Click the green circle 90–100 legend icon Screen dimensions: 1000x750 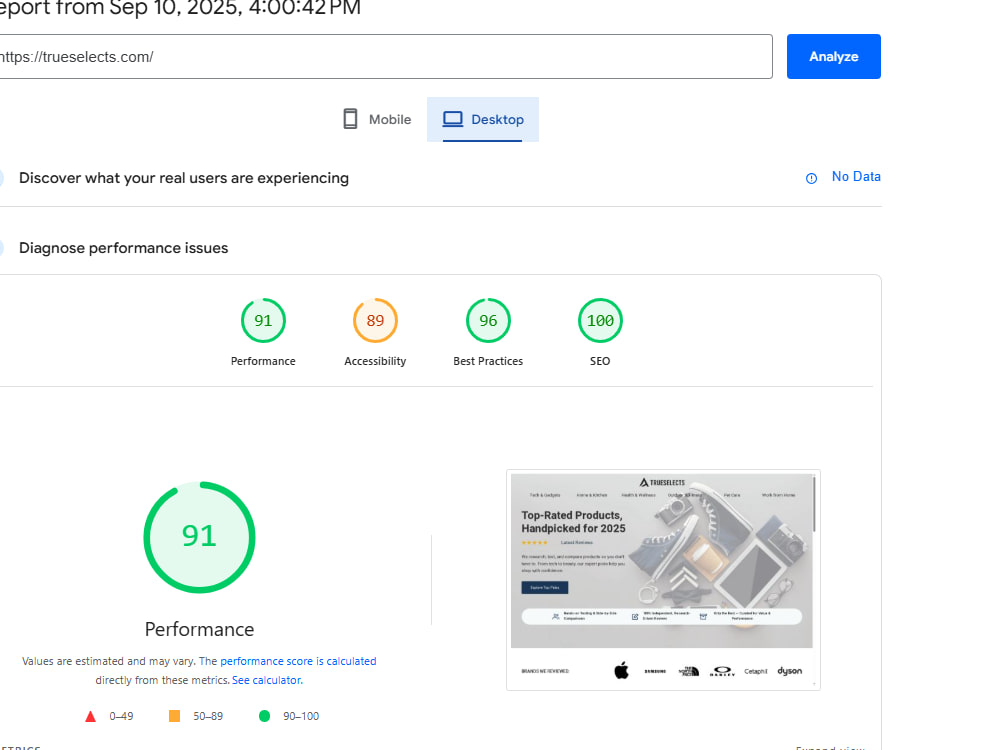coord(265,716)
